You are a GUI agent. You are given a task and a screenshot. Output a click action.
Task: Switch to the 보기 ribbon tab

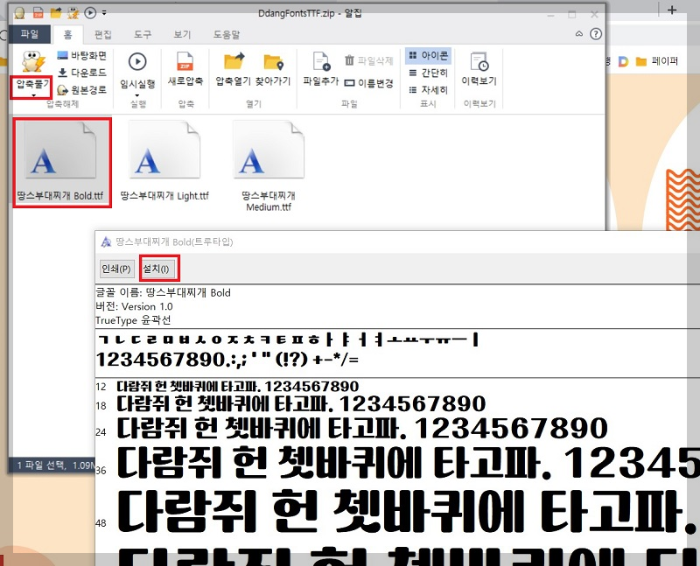click(x=182, y=34)
